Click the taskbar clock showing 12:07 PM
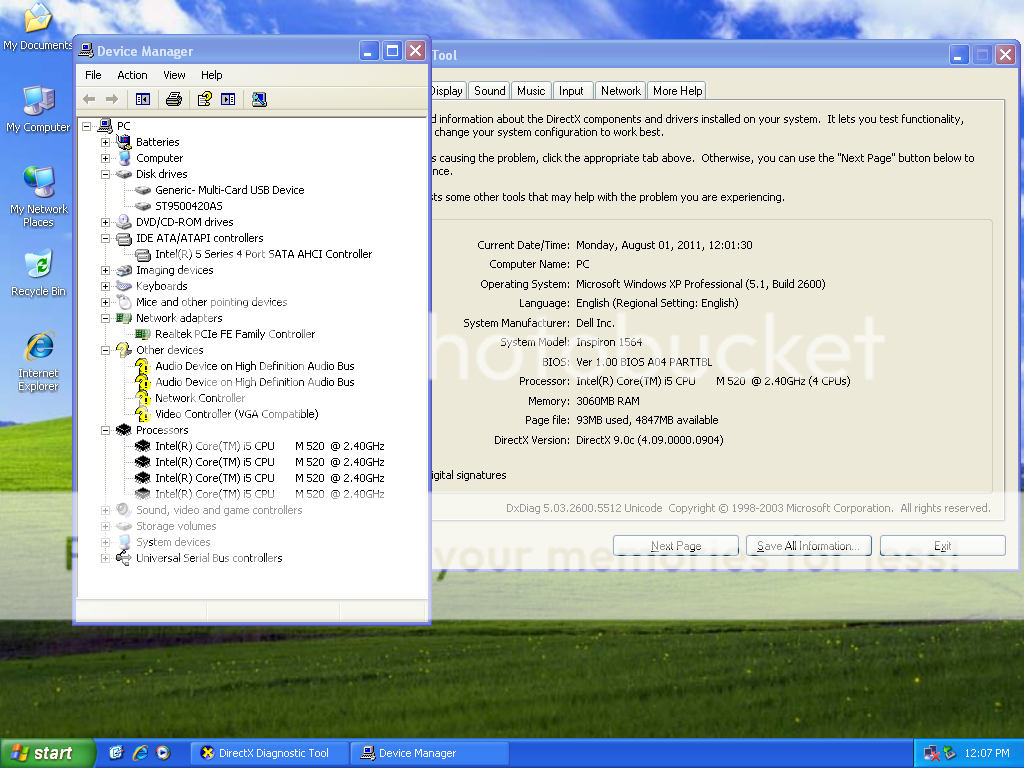 (987, 753)
